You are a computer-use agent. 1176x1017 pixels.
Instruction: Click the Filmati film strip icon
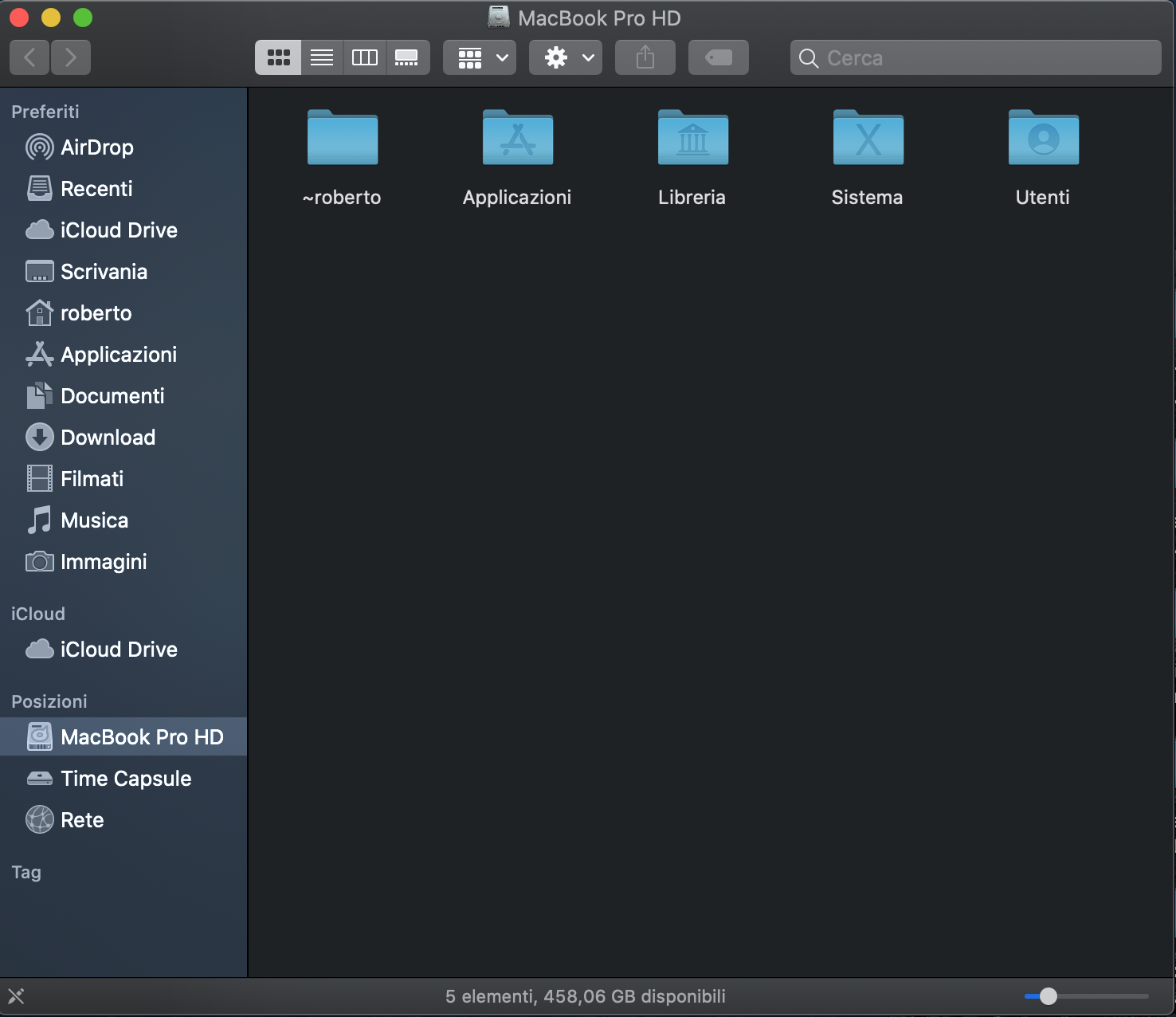pyautogui.click(x=40, y=479)
